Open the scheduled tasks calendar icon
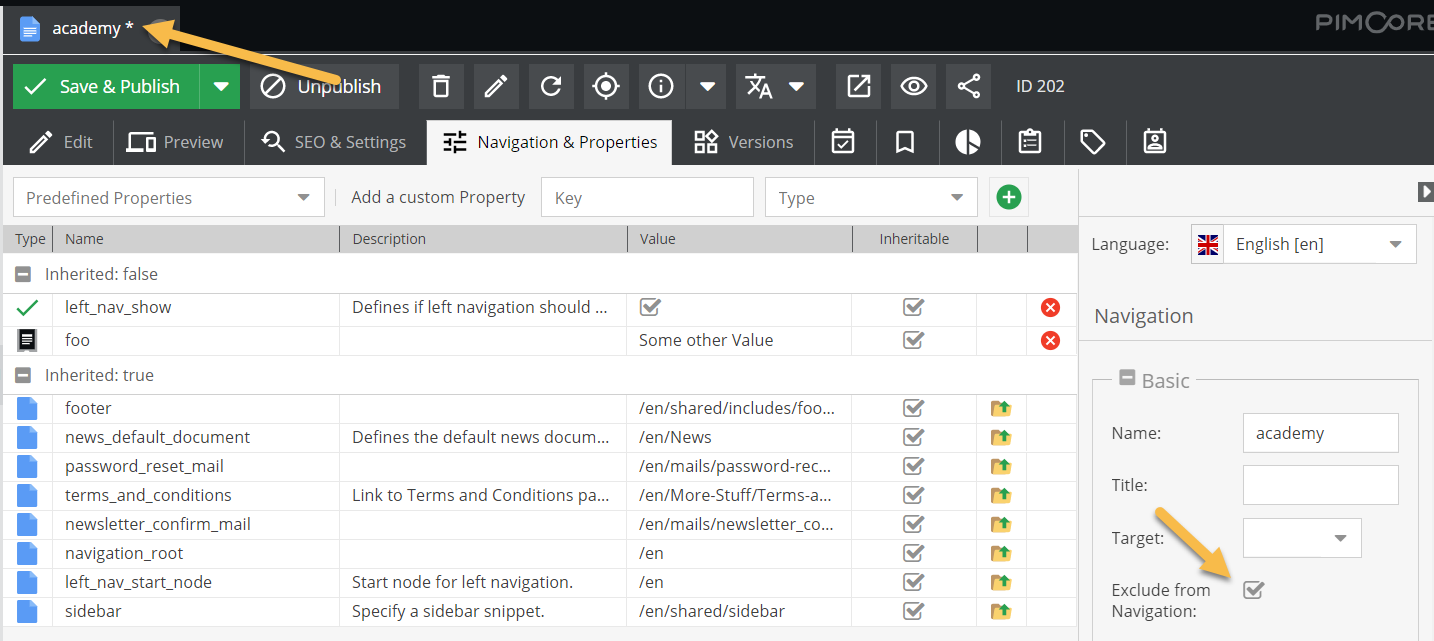The height and width of the screenshot is (641, 1434). coord(844,142)
